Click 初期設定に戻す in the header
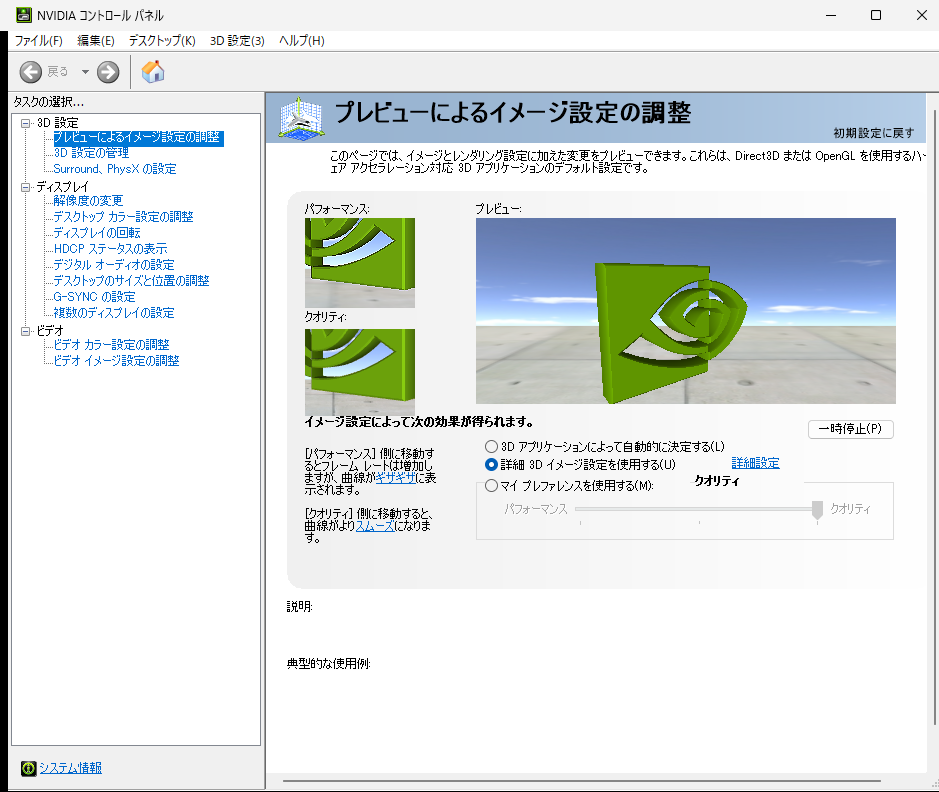This screenshot has width=939, height=792. pyautogui.click(x=874, y=133)
